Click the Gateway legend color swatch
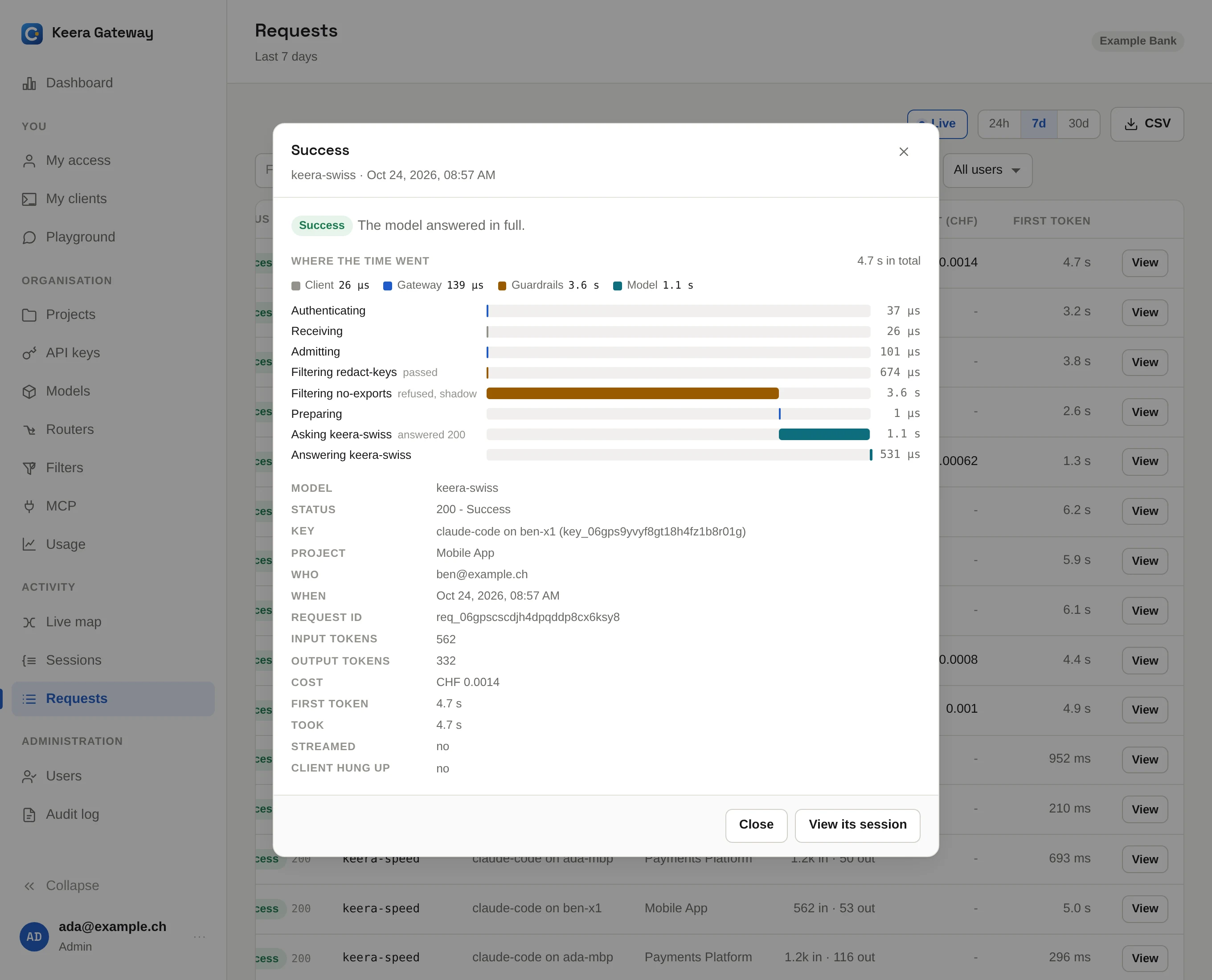 (387, 286)
